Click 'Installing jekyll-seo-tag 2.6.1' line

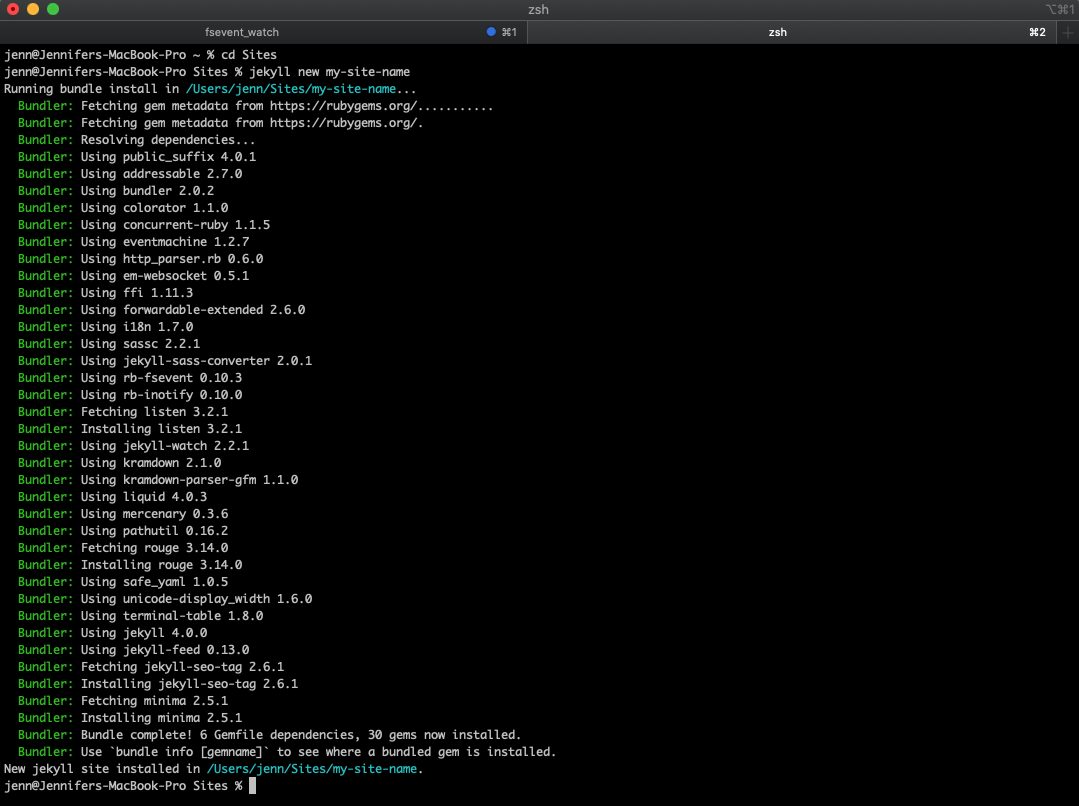pos(189,683)
